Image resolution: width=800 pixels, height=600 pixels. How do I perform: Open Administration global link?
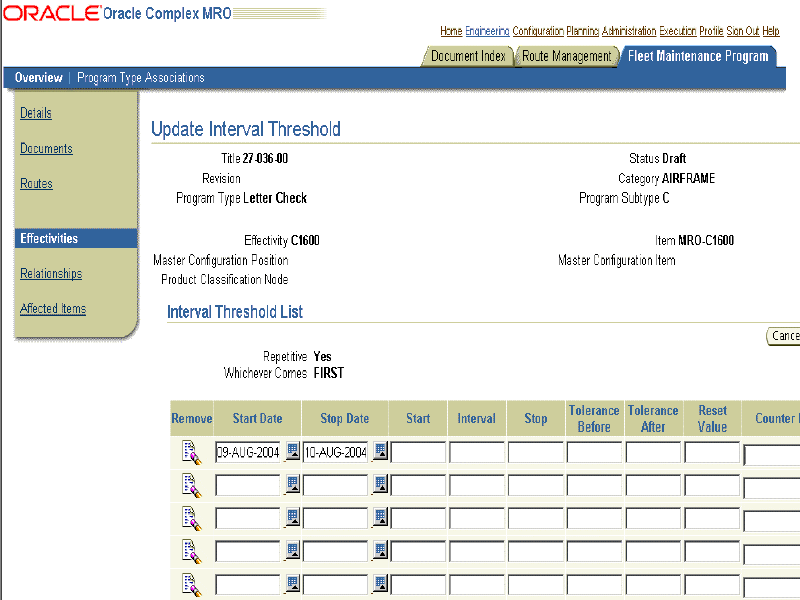pyautogui.click(x=629, y=31)
